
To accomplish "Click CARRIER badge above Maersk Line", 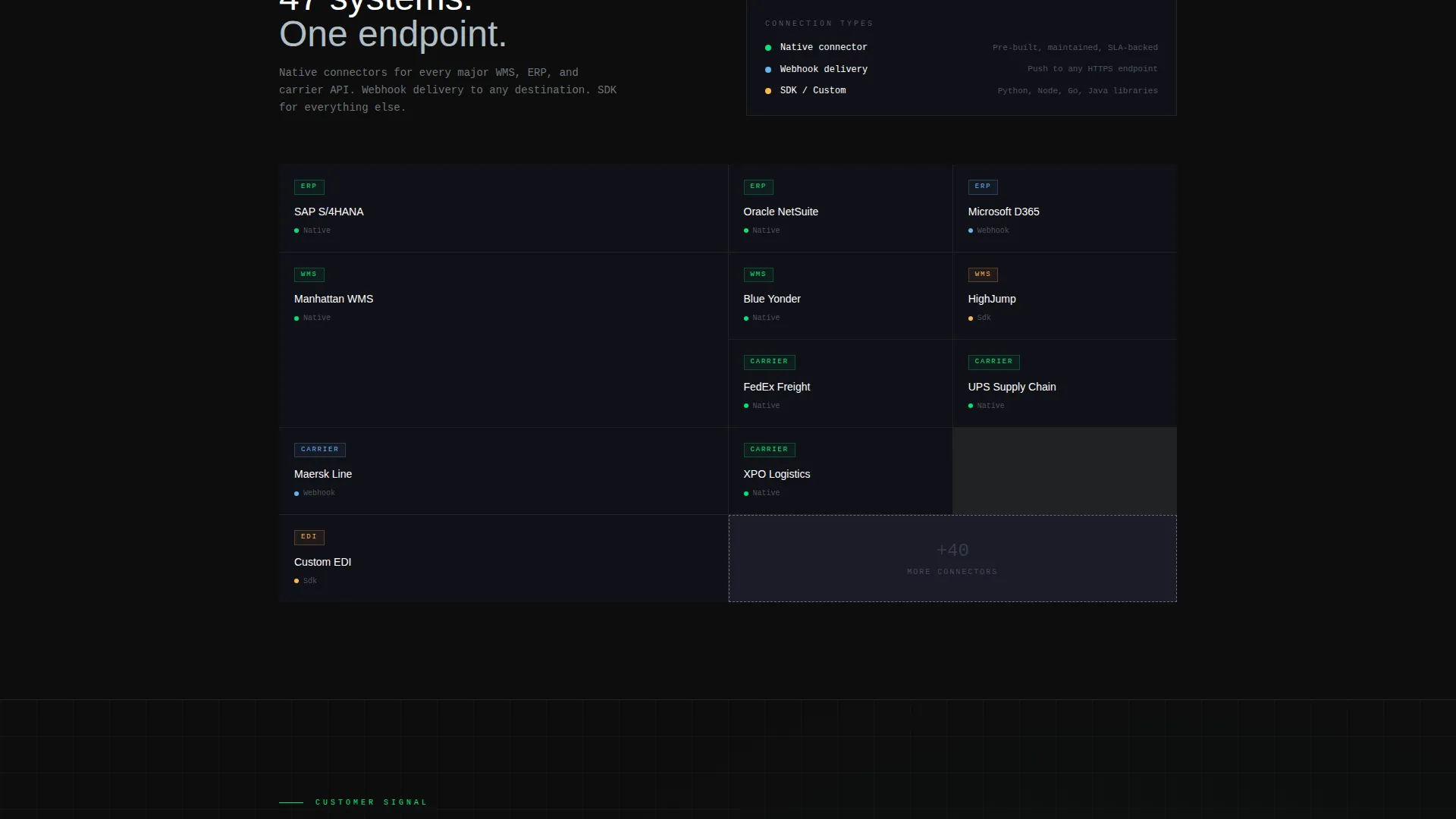I will tap(320, 450).
